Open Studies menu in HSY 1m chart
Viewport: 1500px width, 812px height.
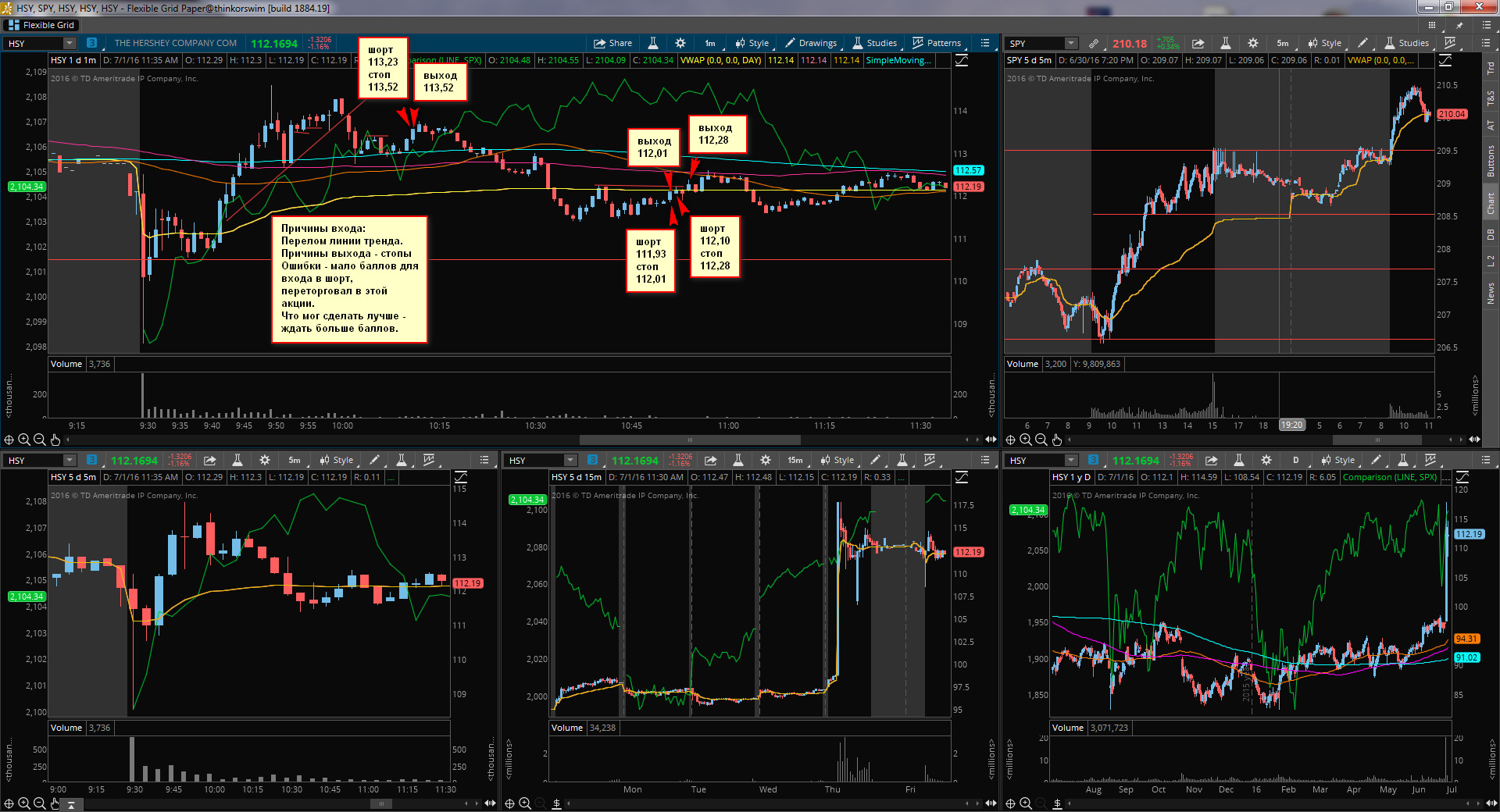(874, 43)
